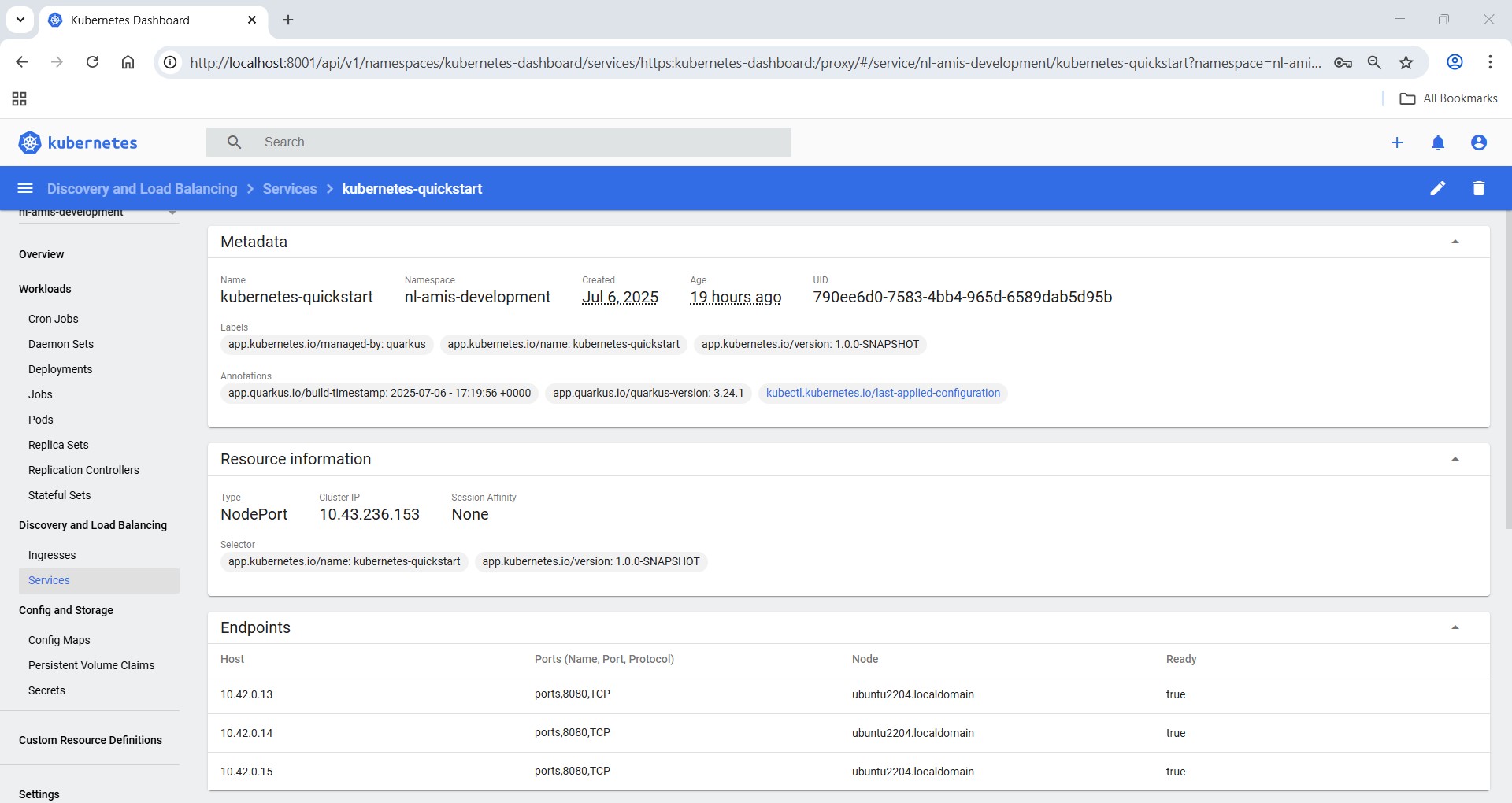Collapse the Metadata section
Viewport: 1512px width, 803px height.
(x=1455, y=241)
